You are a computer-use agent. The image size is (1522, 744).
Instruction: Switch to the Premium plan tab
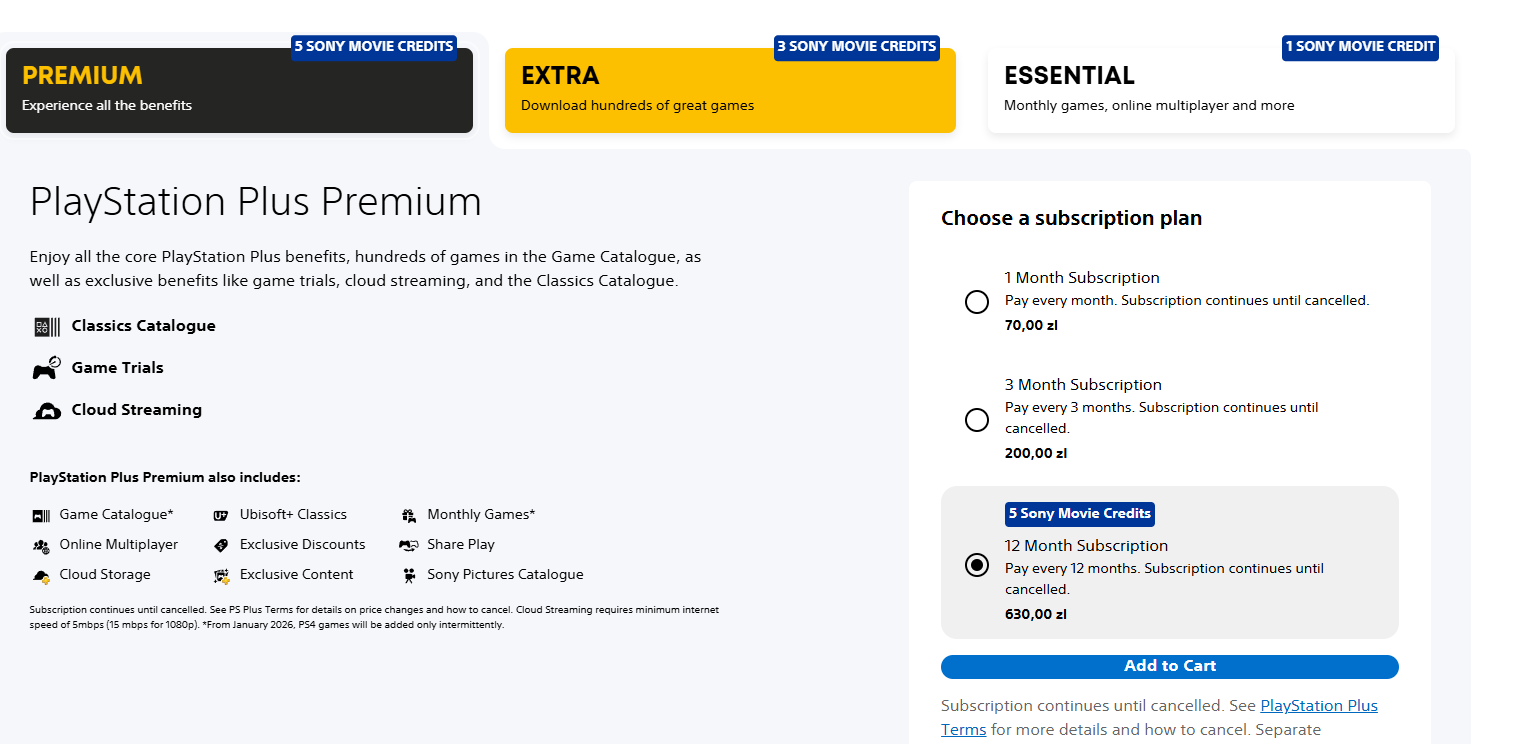(239, 91)
